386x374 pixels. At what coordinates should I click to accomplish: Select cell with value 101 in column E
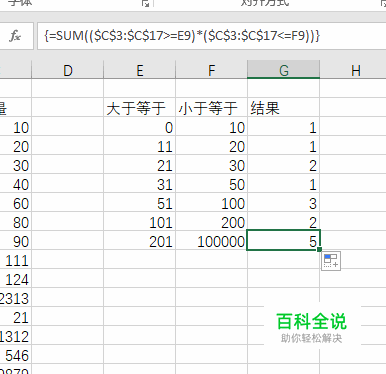click(140, 222)
